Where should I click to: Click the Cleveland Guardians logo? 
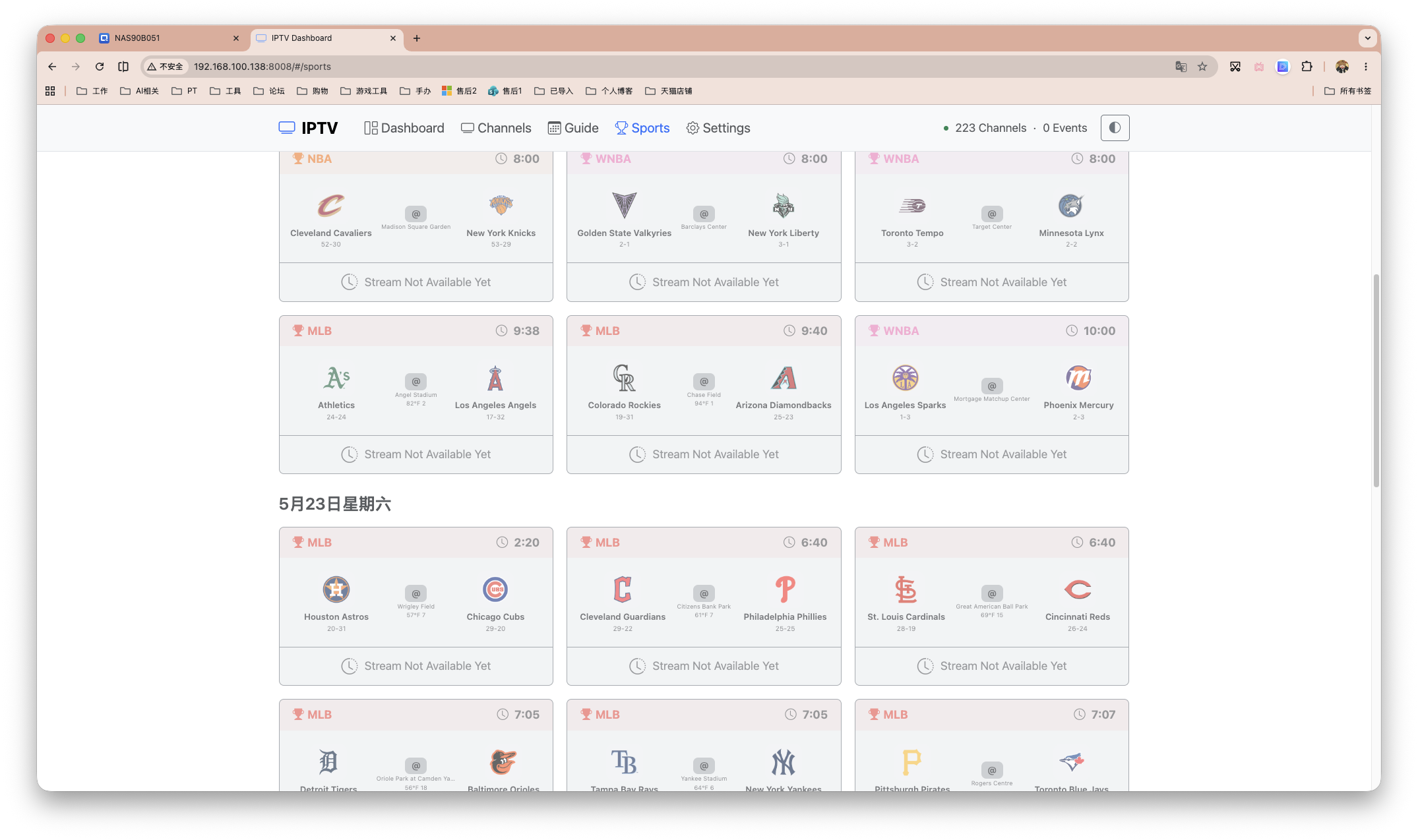tap(623, 589)
